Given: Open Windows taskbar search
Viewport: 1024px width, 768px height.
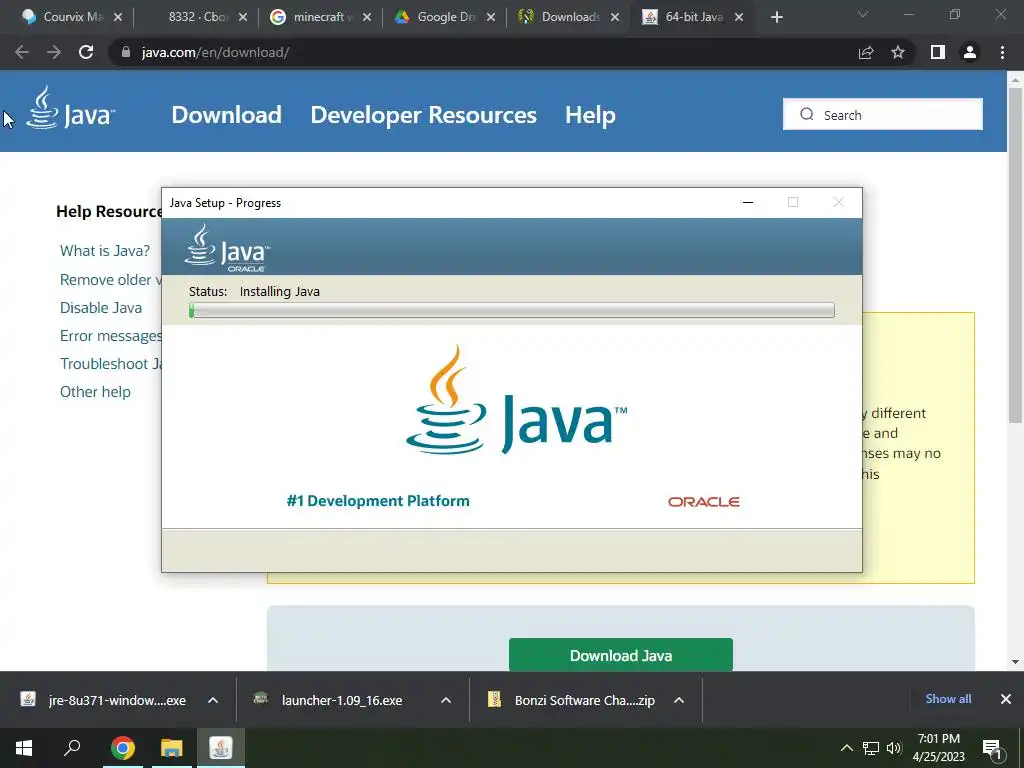Looking at the screenshot, I should pos(72,748).
